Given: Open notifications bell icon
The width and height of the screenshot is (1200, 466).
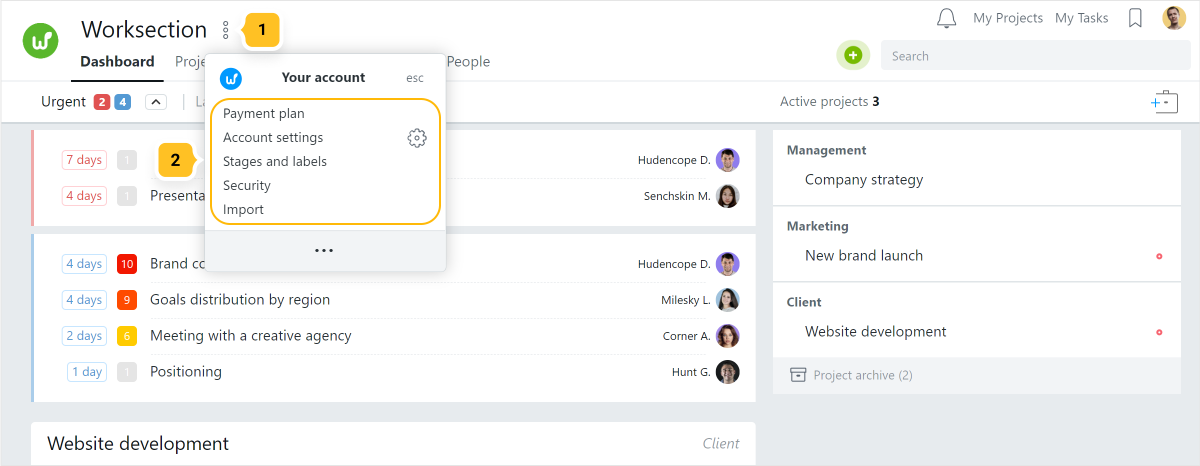Looking at the screenshot, I should (946, 18).
